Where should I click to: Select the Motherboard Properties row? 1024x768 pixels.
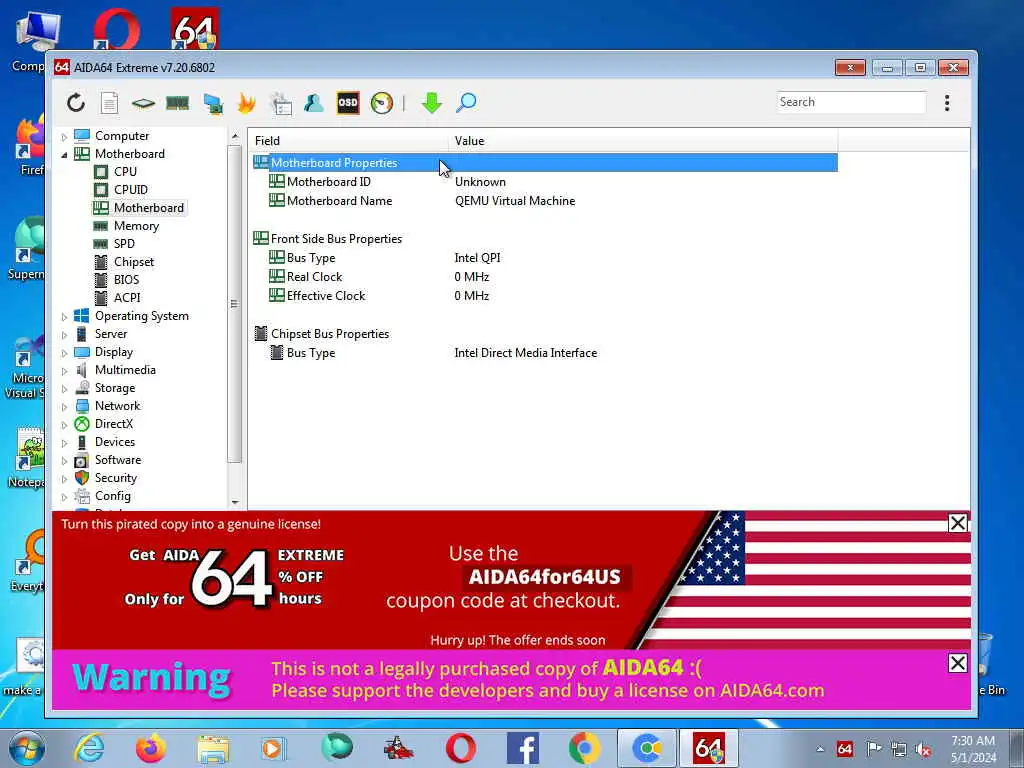[x=545, y=163]
